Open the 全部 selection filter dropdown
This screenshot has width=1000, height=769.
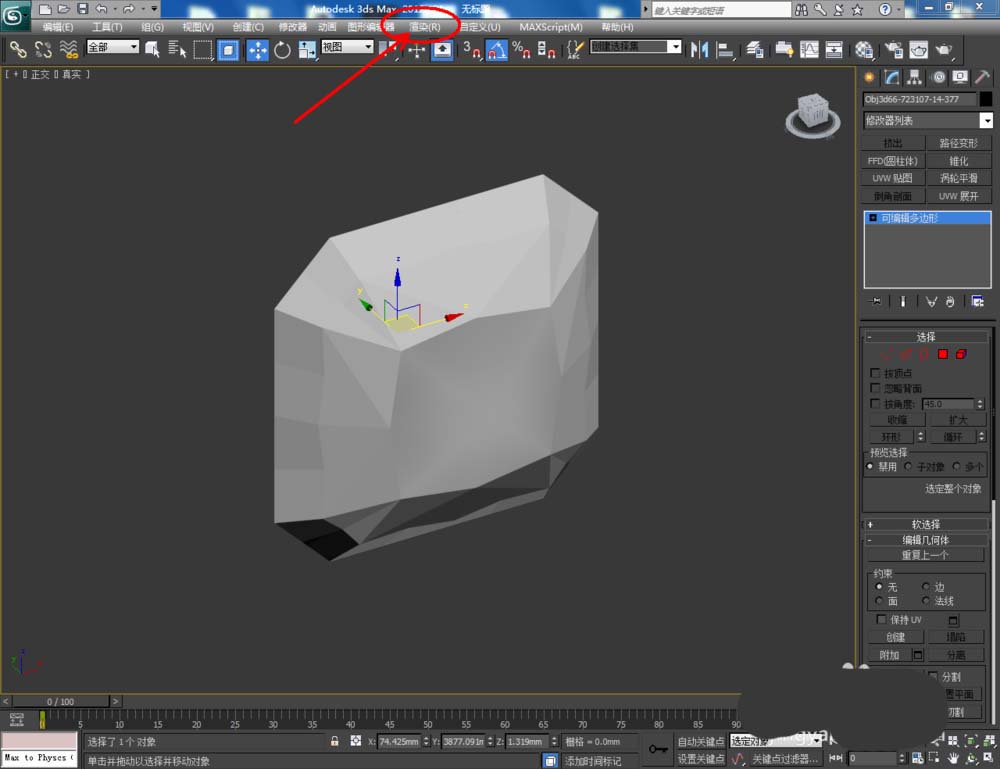(x=113, y=47)
